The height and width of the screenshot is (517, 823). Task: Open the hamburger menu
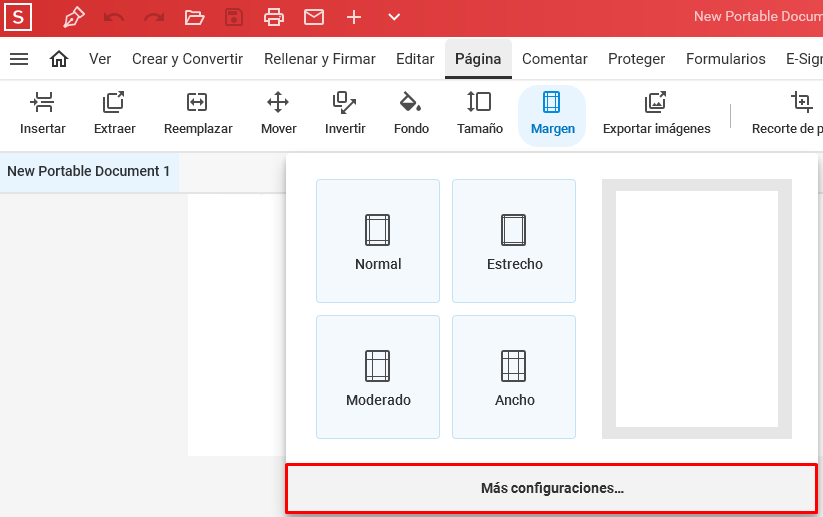click(x=19, y=59)
